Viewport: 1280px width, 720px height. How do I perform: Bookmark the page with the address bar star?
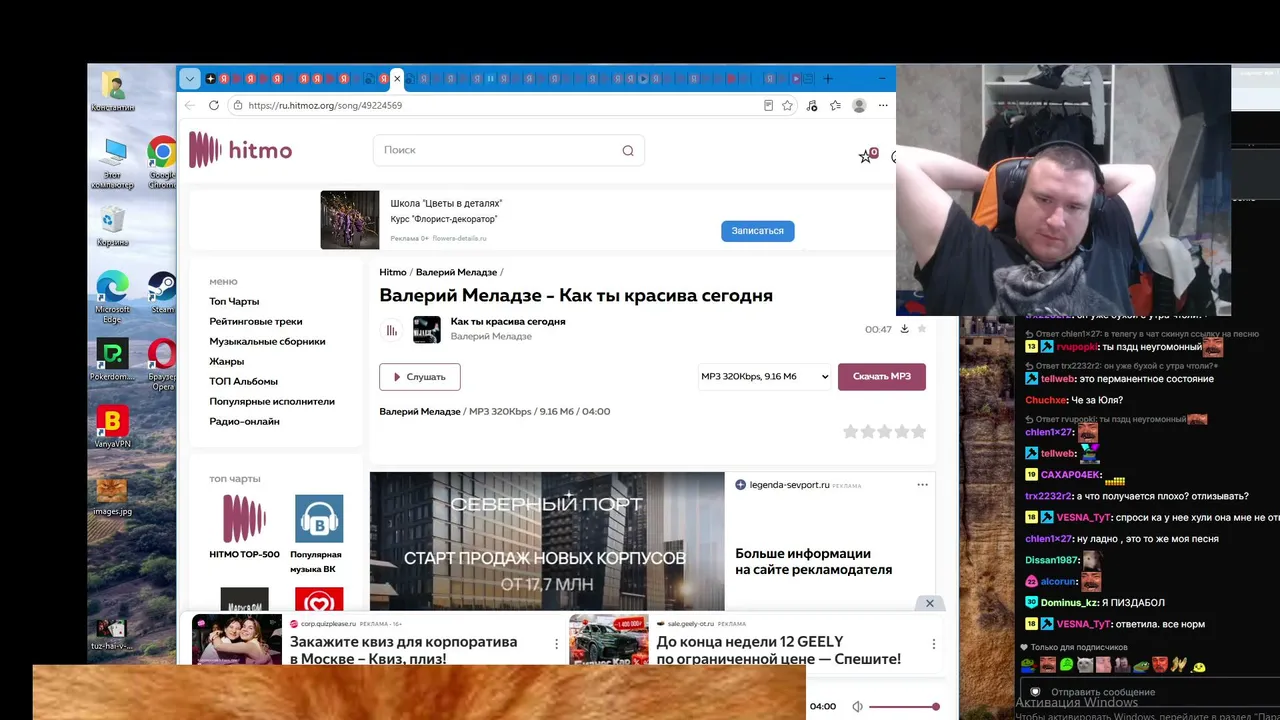click(787, 105)
